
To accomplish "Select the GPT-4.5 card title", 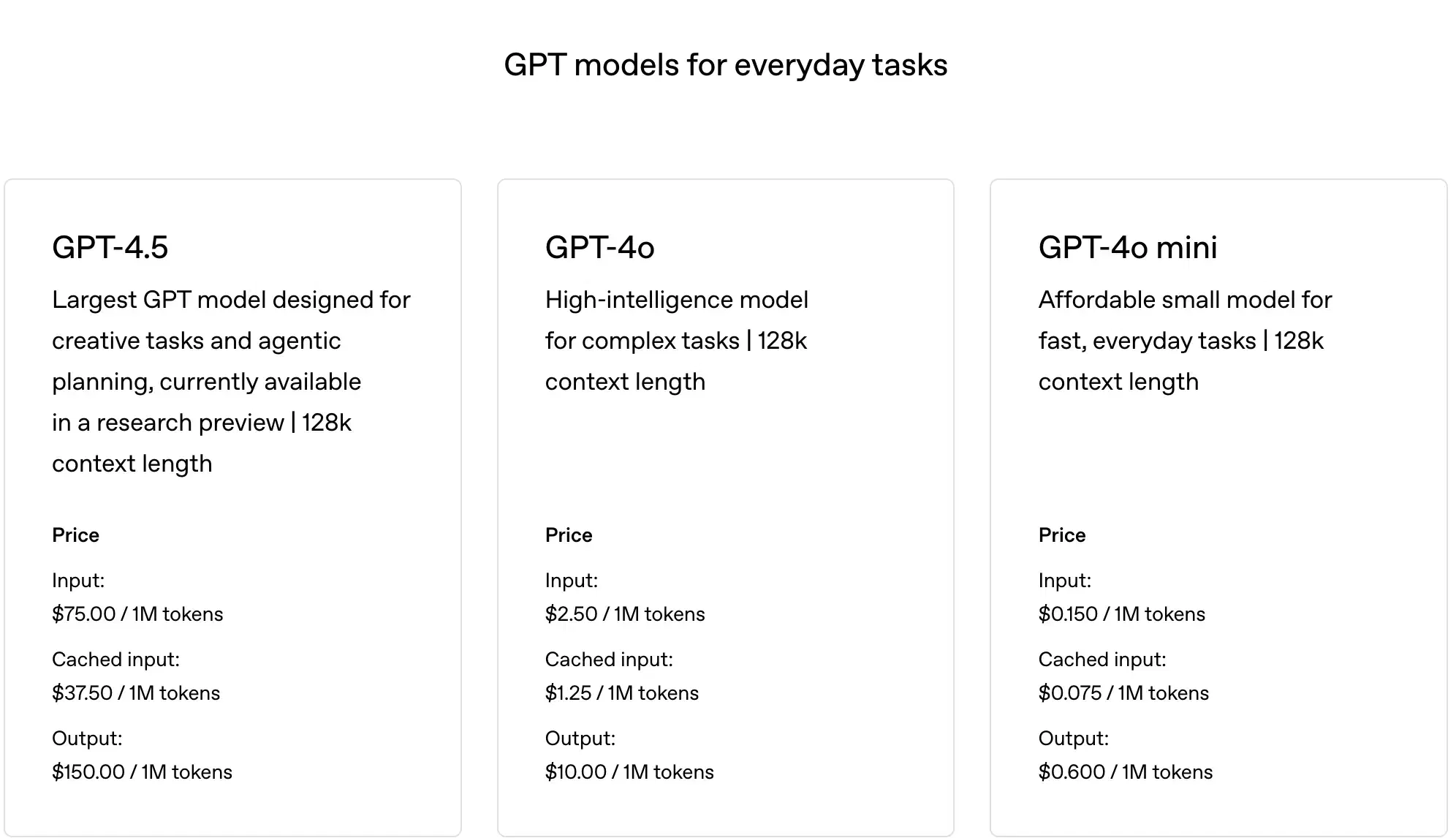I will coord(110,247).
